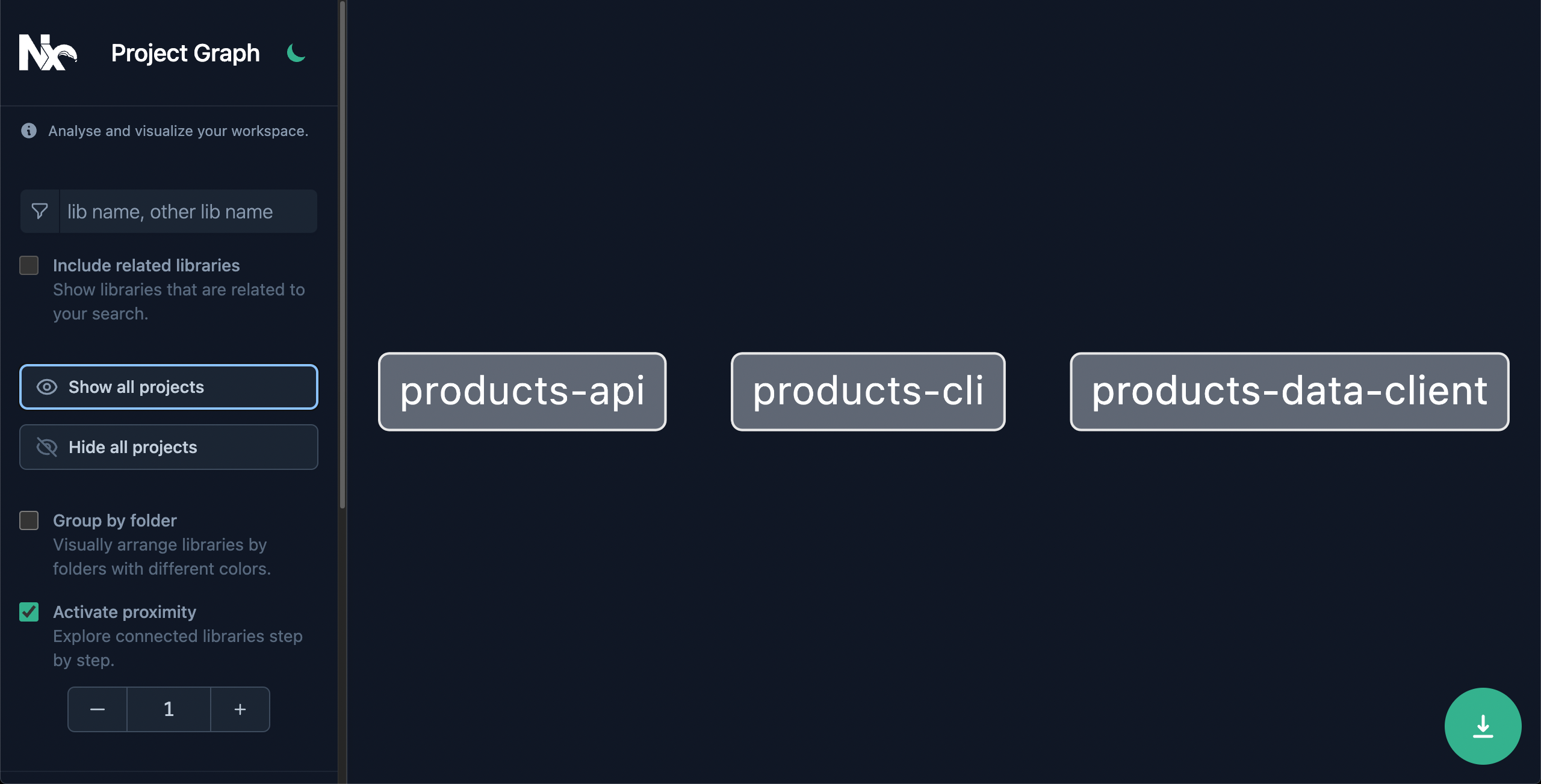Click the Project Graph menu title
The image size is (1541, 784).
[x=186, y=52]
